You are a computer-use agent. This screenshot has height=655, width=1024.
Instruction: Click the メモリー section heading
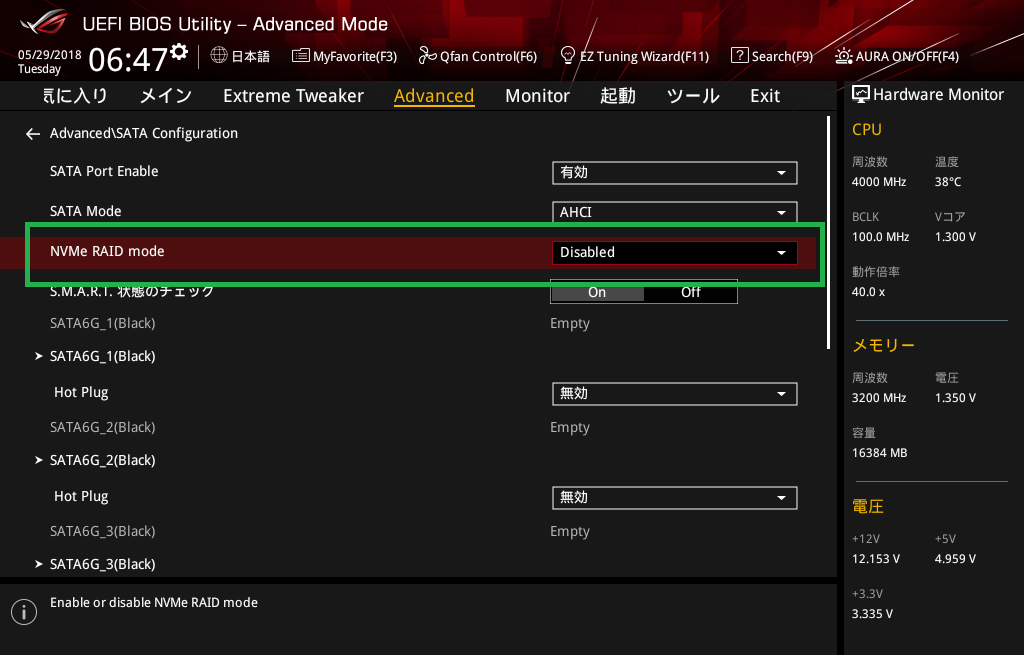[x=884, y=345]
